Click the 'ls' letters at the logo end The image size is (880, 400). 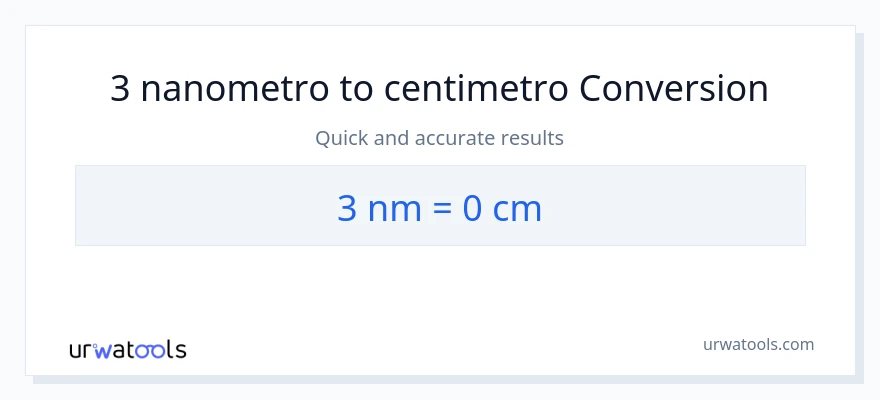click(x=176, y=350)
